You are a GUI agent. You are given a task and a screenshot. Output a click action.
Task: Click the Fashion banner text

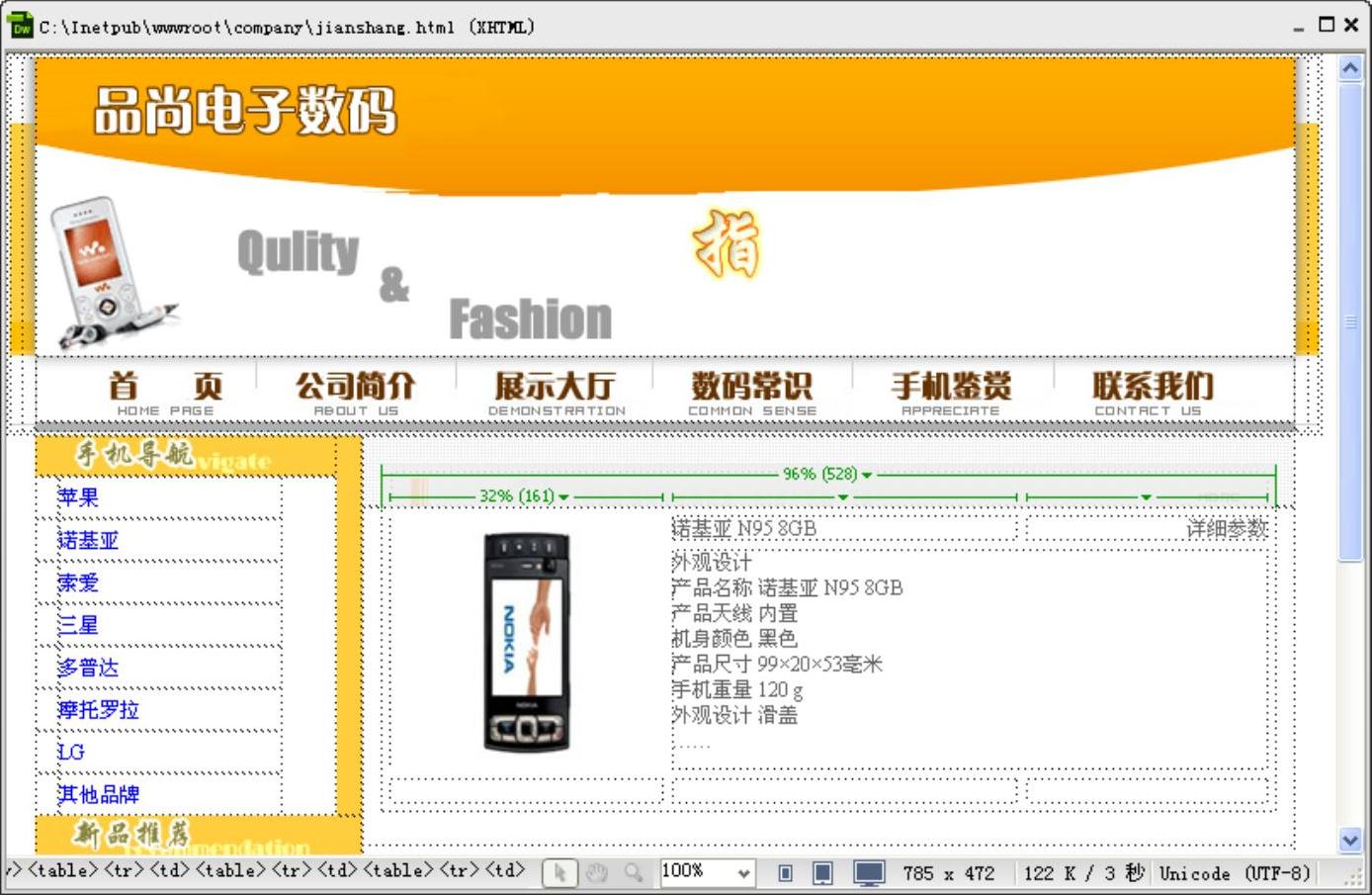531,319
